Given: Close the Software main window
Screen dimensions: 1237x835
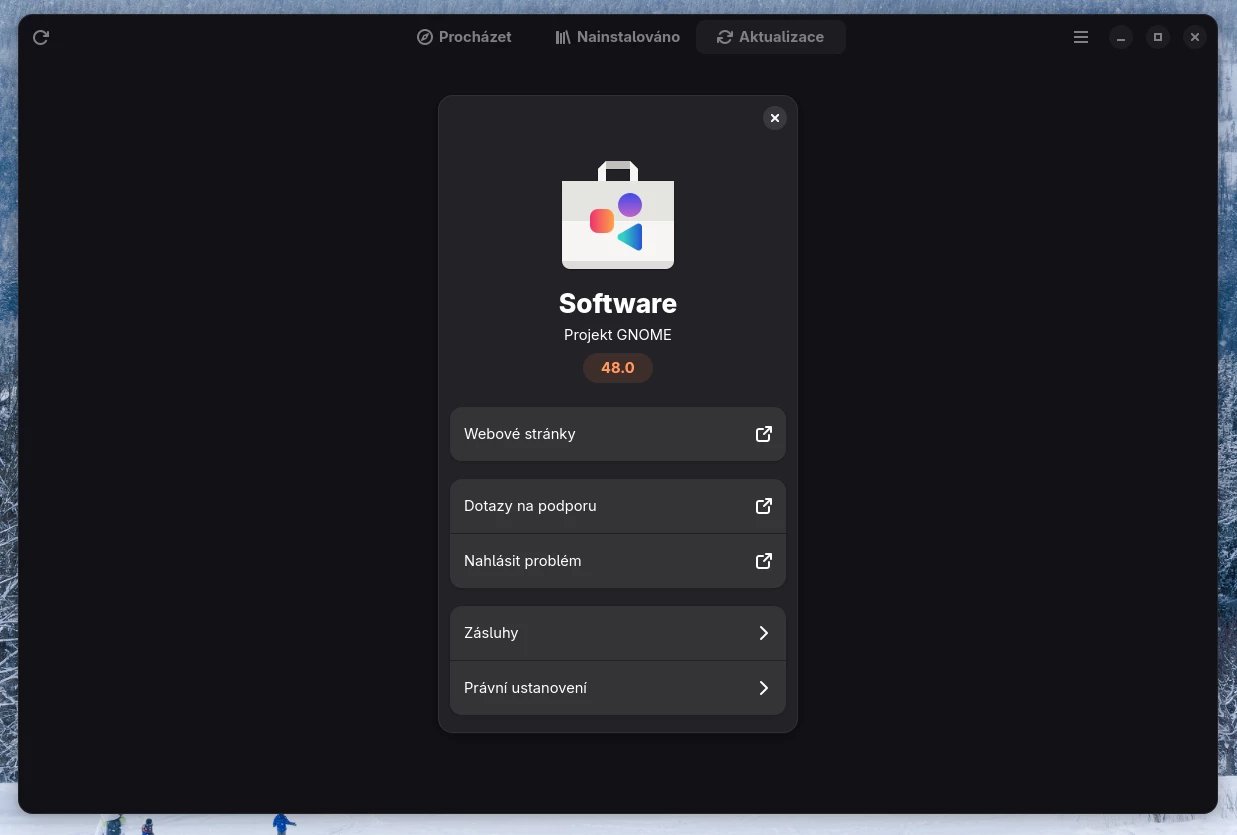Looking at the screenshot, I should [x=1195, y=37].
